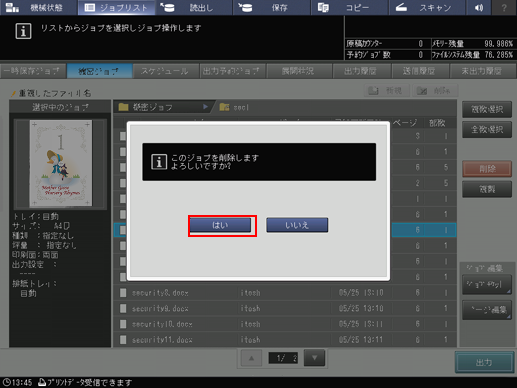The image size is (517, 388).
Task: Switch to the ジョブリスト screen
Action: (116, 7)
